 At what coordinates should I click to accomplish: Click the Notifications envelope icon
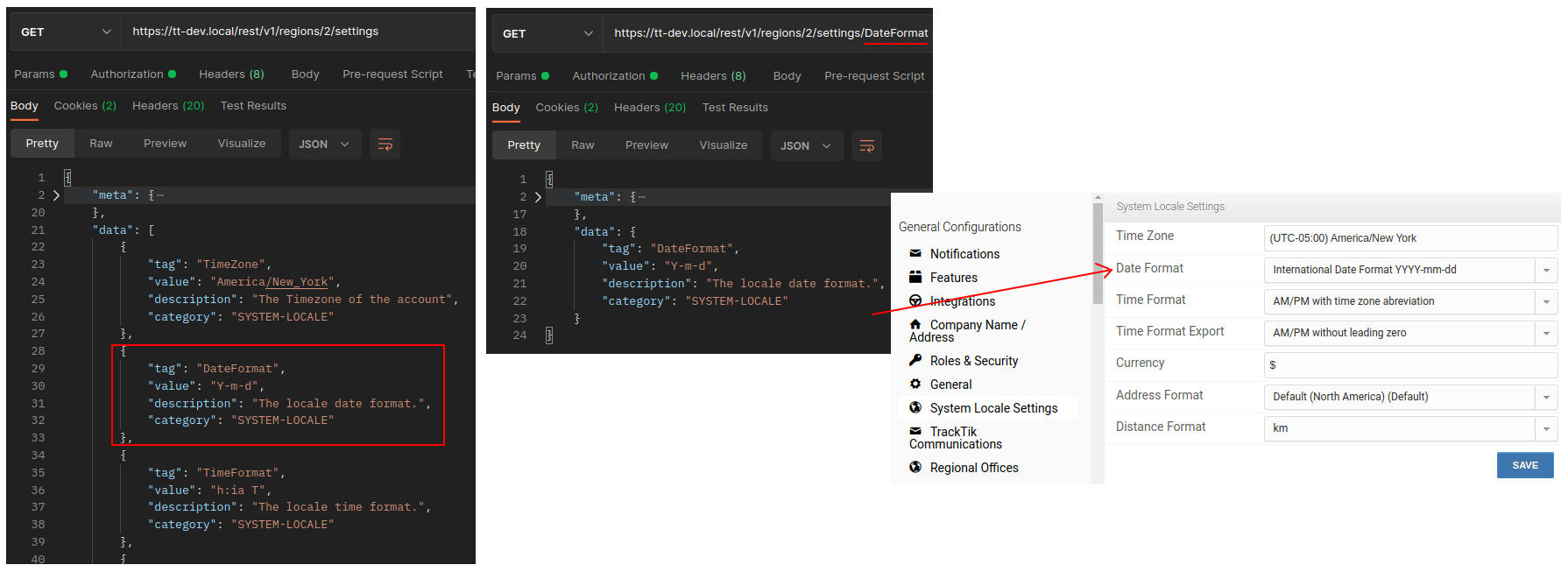(x=915, y=254)
